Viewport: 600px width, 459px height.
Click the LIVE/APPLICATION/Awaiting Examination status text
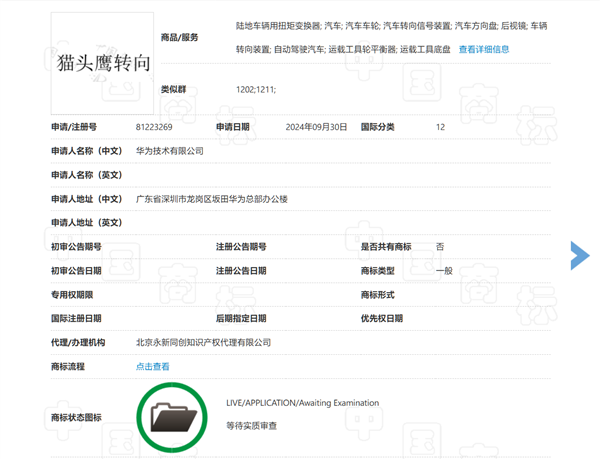[x=303, y=402]
